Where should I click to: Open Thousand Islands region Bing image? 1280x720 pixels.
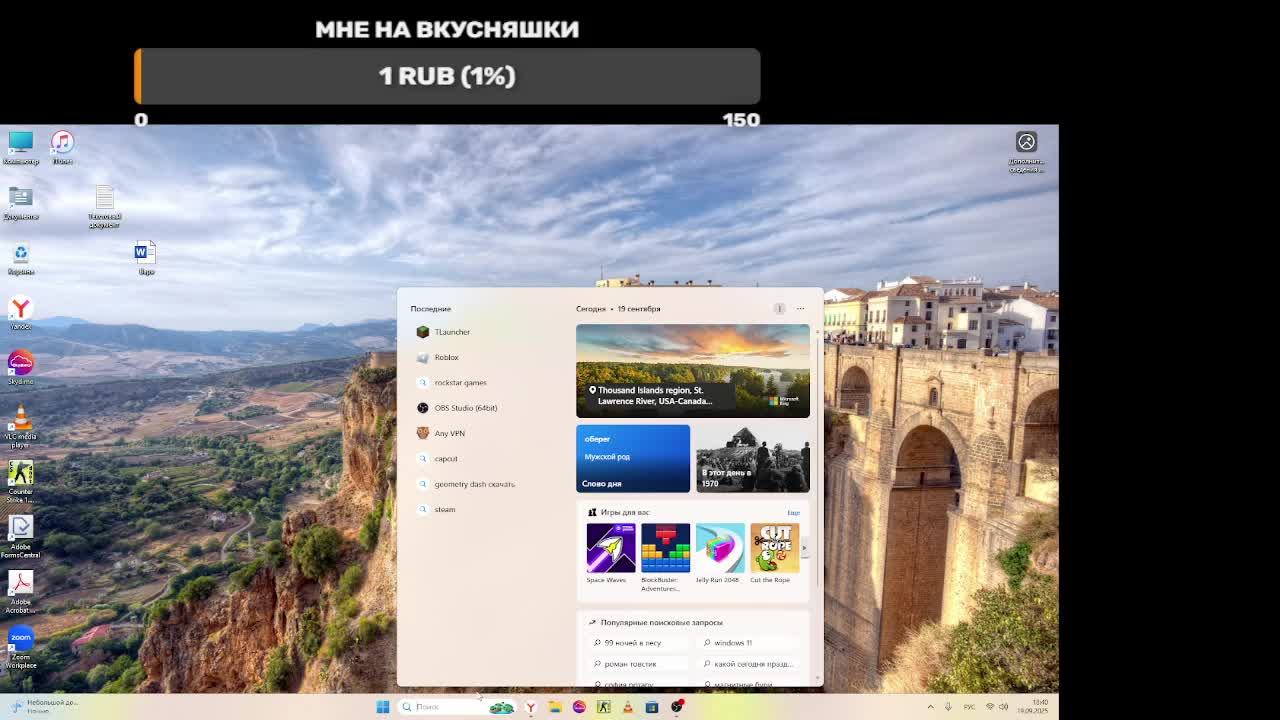pos(693,371)
